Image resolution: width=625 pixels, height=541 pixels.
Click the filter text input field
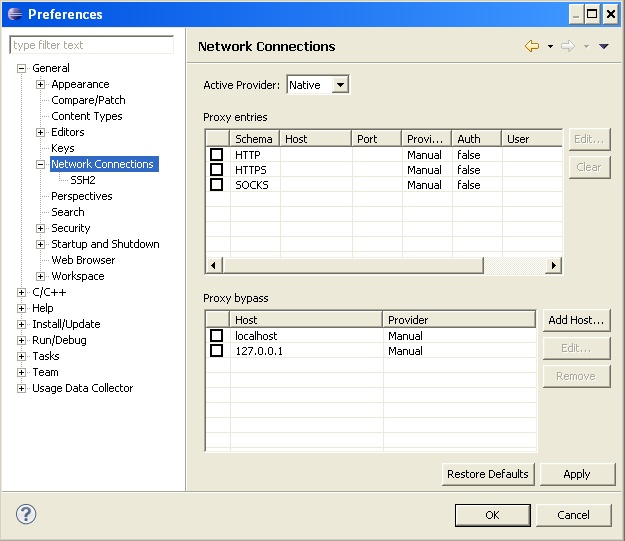92,45
